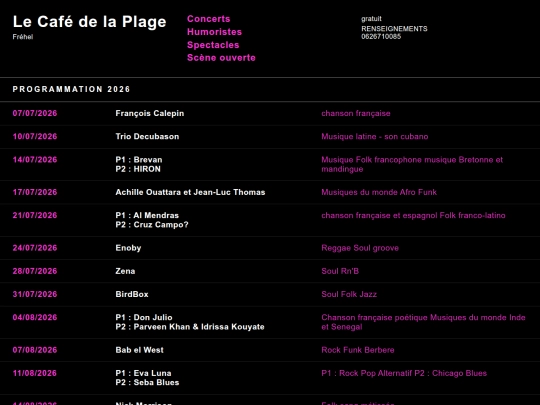Viewport: 540px width, 405px height.
Task: Click genre Soul Folk Jazz
Action: coord(349,294)
